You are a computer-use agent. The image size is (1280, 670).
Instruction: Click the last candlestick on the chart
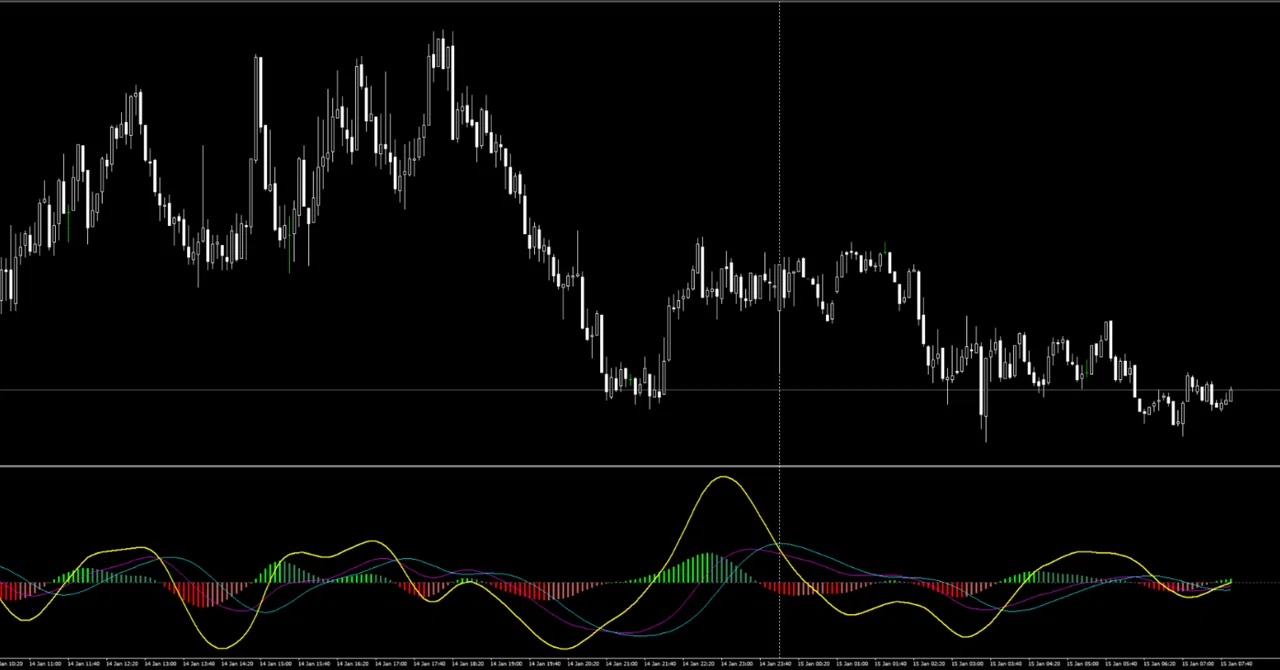pos(1231,394)
